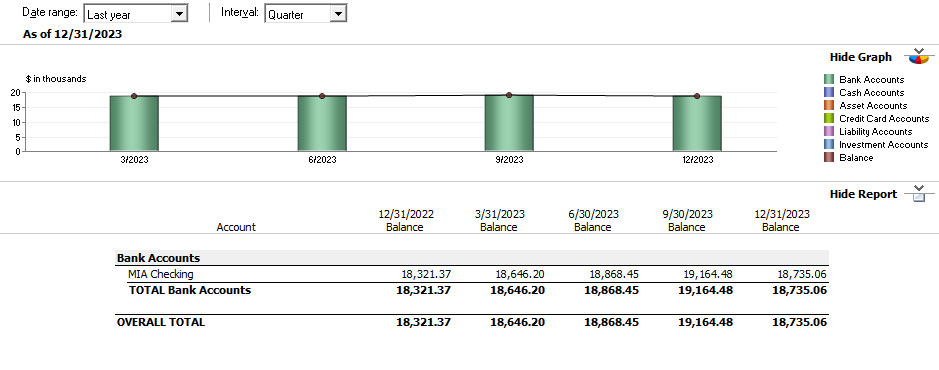939x370 pixels.
Task: Click the Credit Card Accounts legend swatch
Action: click(x=829, y=119)
